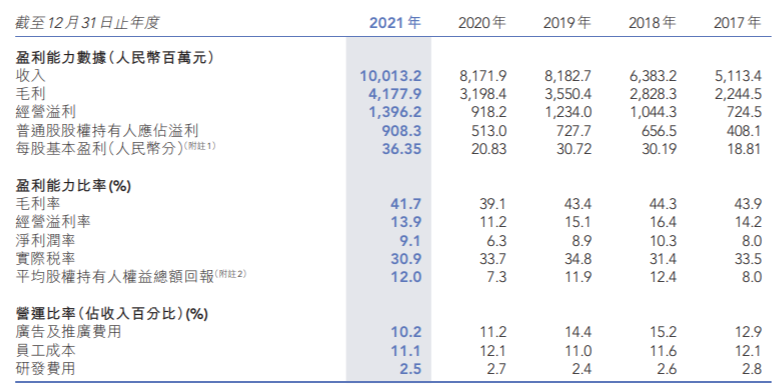The height and width of the screenshot is (390, 782).
Task: Click the 2017年 column header
Action: tap(738, 23)
